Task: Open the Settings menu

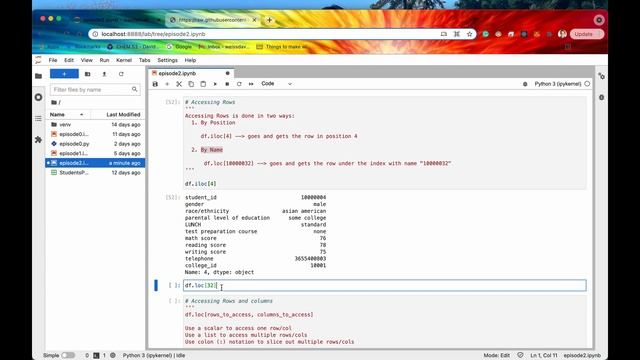Action: pyautogui.click(x=167, y=60)
